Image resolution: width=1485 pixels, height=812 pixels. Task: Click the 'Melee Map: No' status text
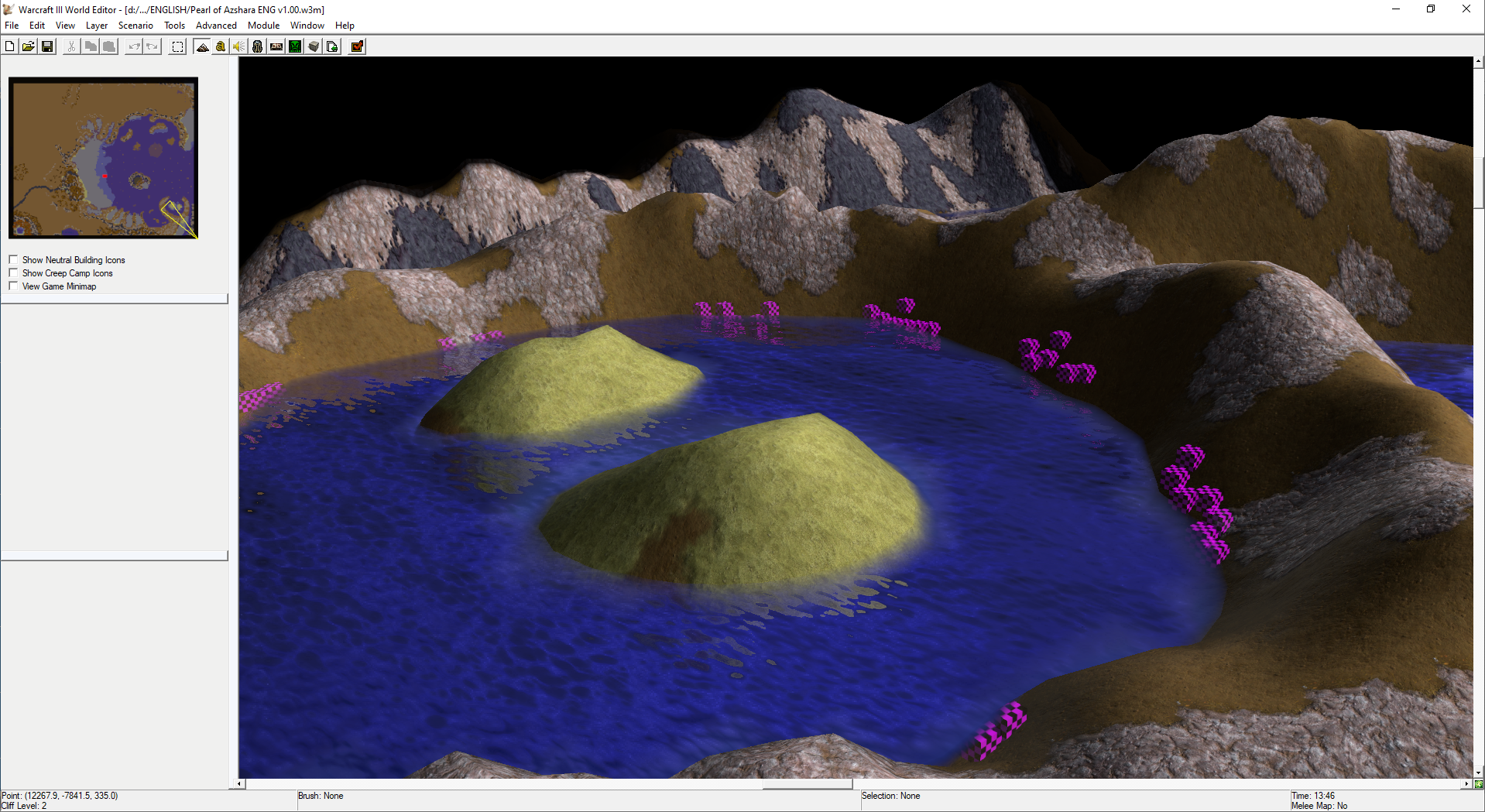click(1319, 806)
